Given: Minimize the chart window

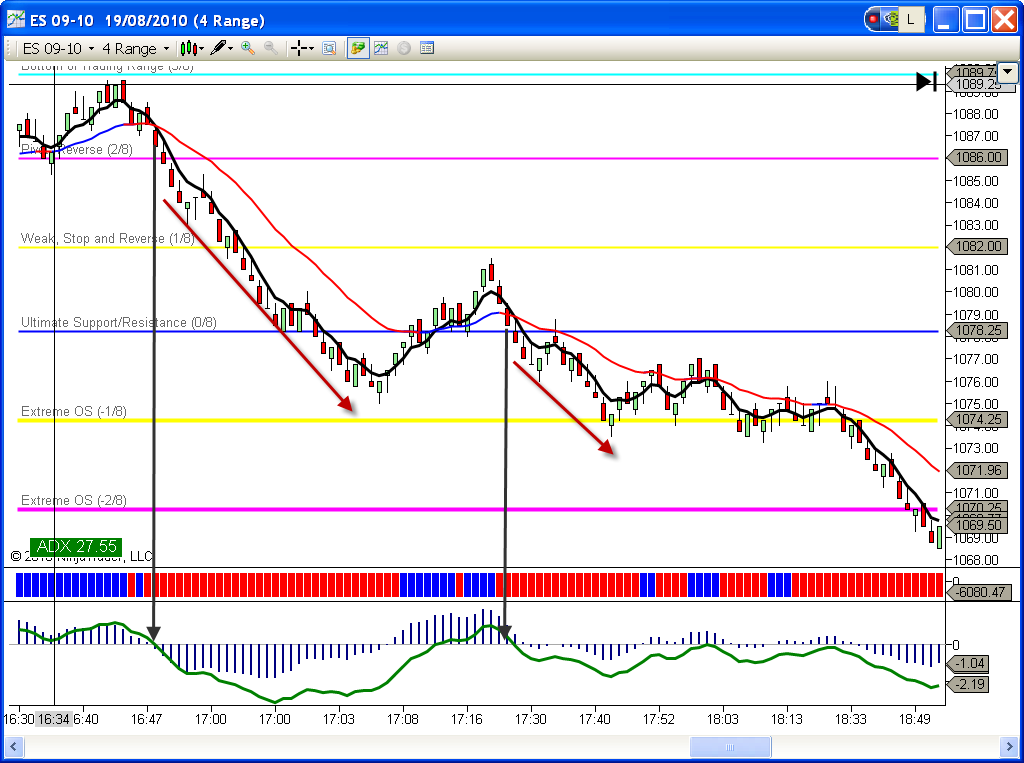Looking at the screenshot, I should (946, 20).
